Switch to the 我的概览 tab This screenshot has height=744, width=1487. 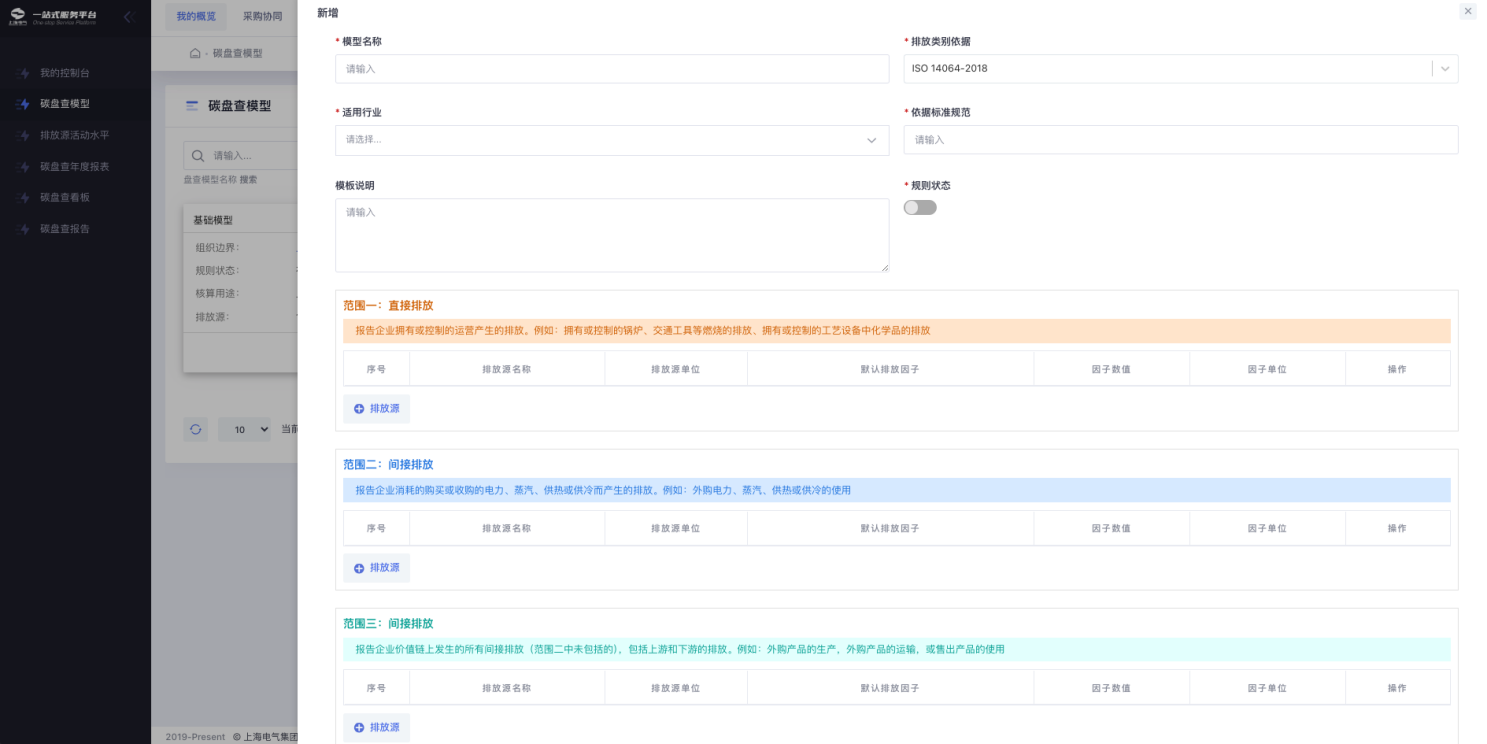click(x=195, y=17)
